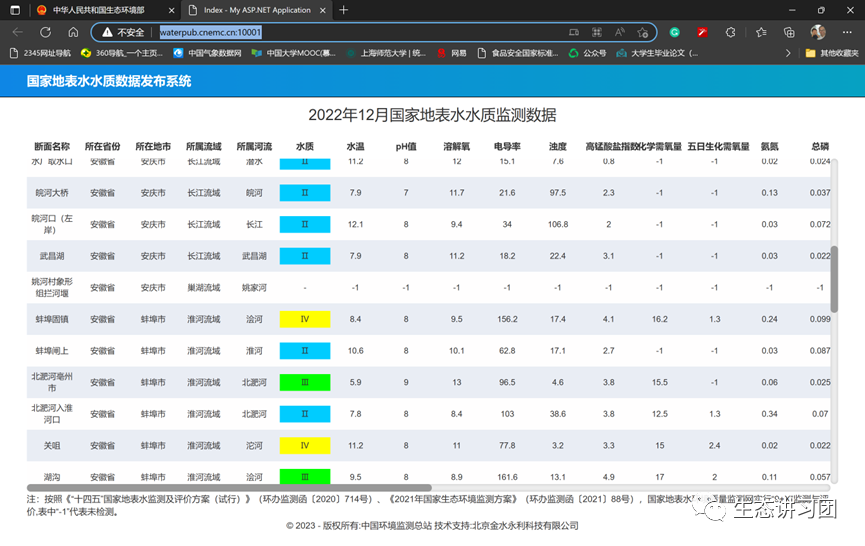Open the 食品安全国家标准 bookmark
This screenshot has width=865, height=546.
(x=517, y=53)
